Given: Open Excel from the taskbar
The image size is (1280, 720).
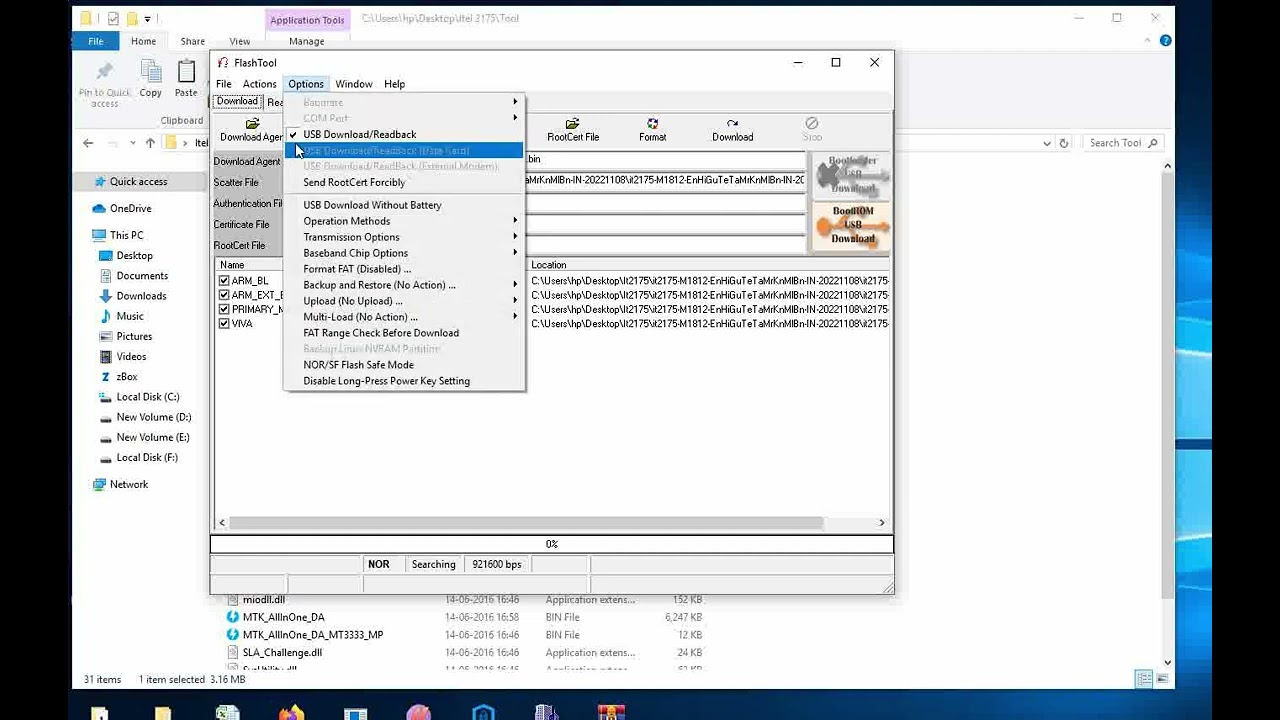Looking at the screenshot, I should point(227,712).
